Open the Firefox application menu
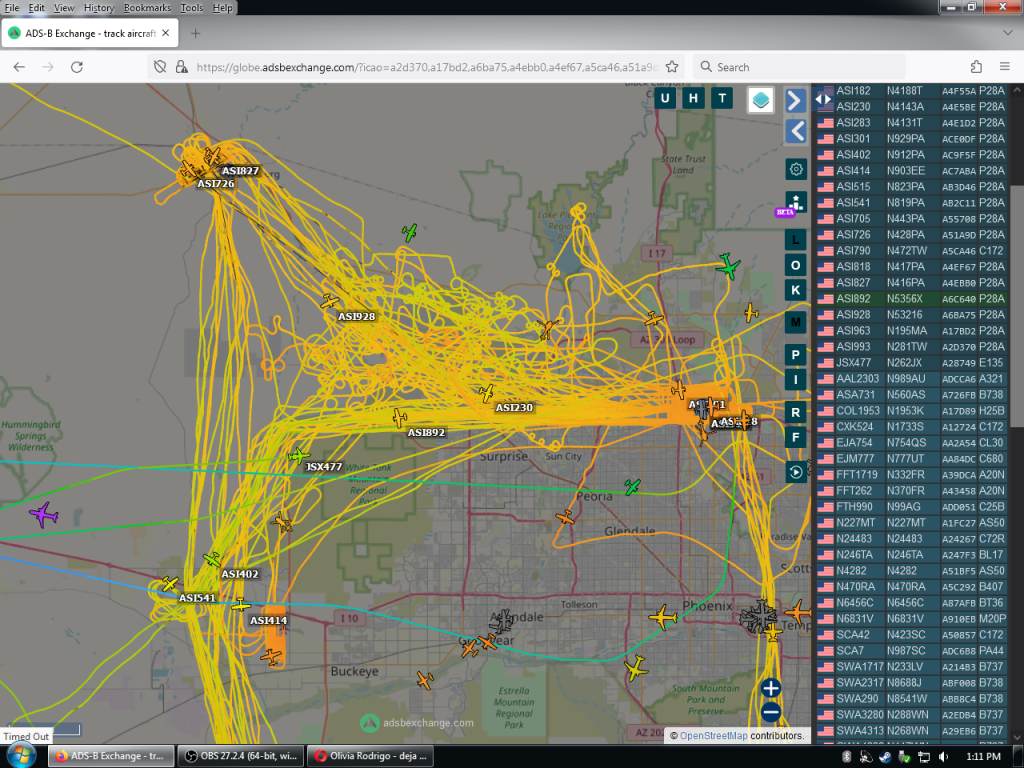 pyautogui.click(x=1005, y=67)
